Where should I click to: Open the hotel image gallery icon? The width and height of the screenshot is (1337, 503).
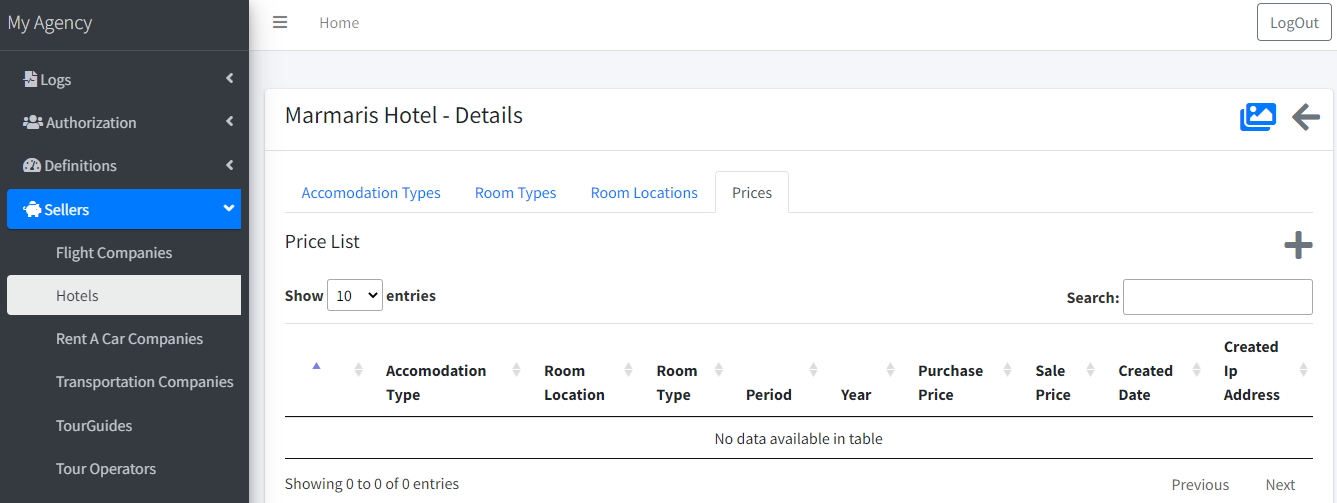click(1258, 117)
